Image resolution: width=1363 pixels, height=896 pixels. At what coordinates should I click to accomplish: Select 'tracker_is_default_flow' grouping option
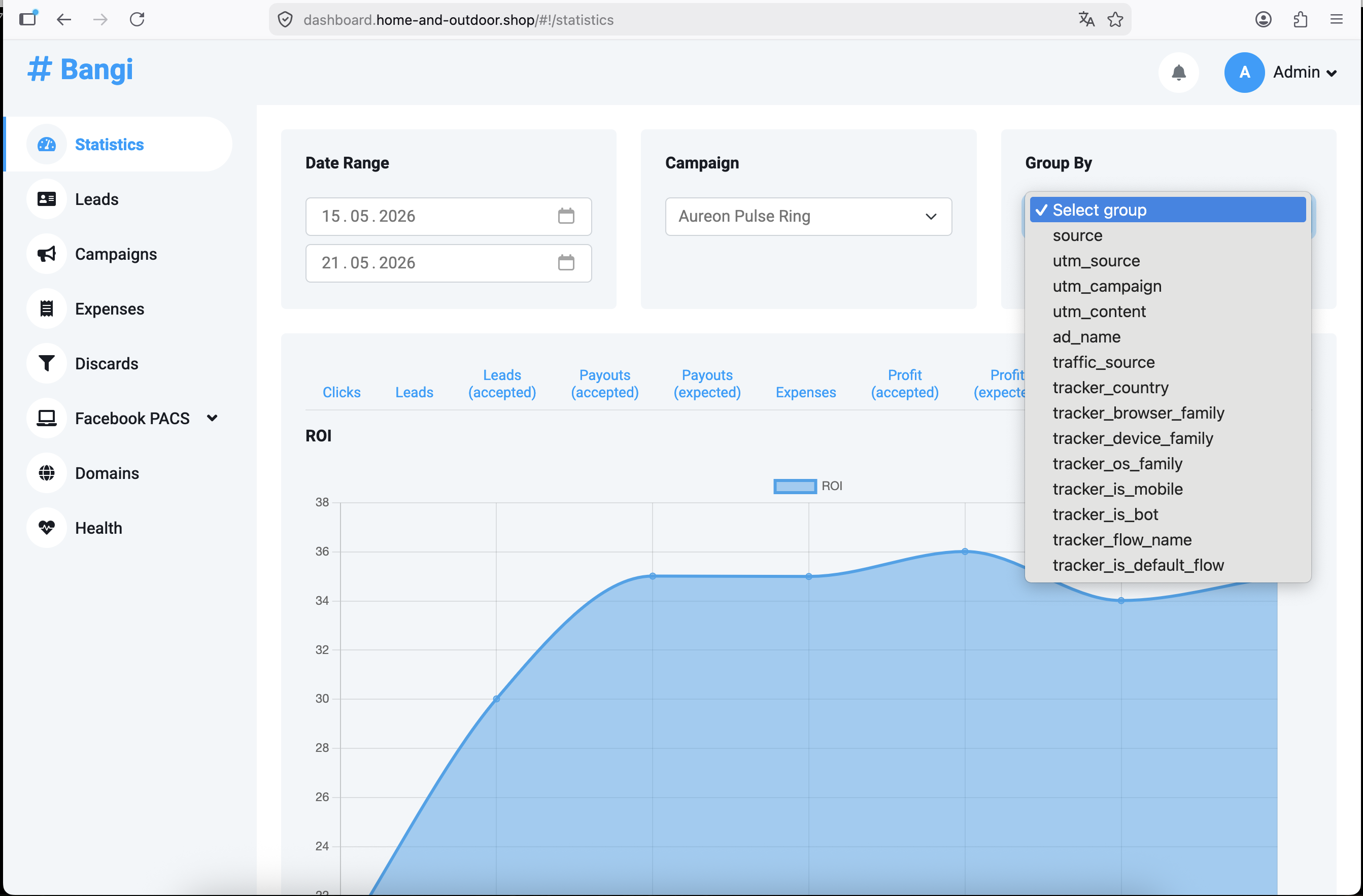tap(1168, 565)
